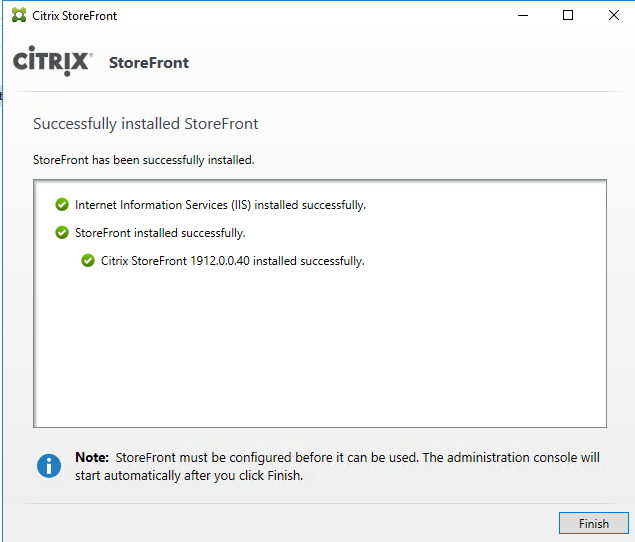Click the blue information icon near Note
This screenshot has height=542, width=635.
tap(49, 465)
